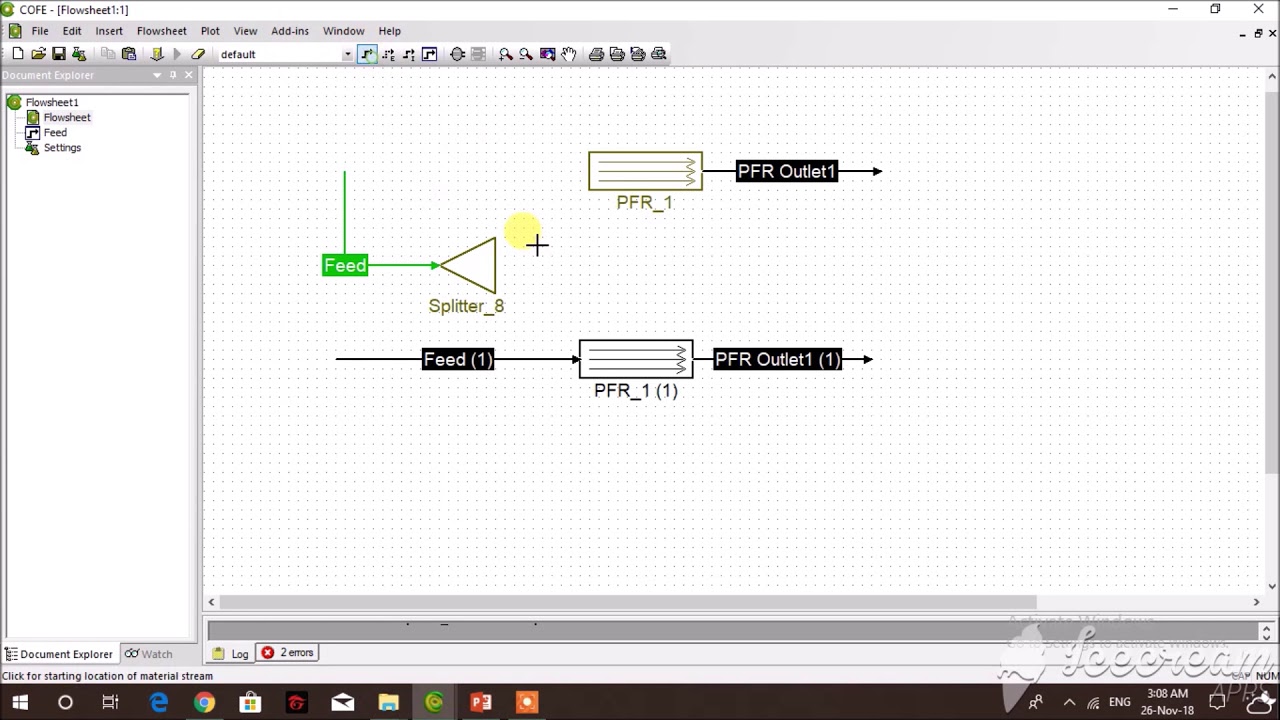Activate the hand pan tool
This screenshot has width=1280, height=720.
coord(568,54)
